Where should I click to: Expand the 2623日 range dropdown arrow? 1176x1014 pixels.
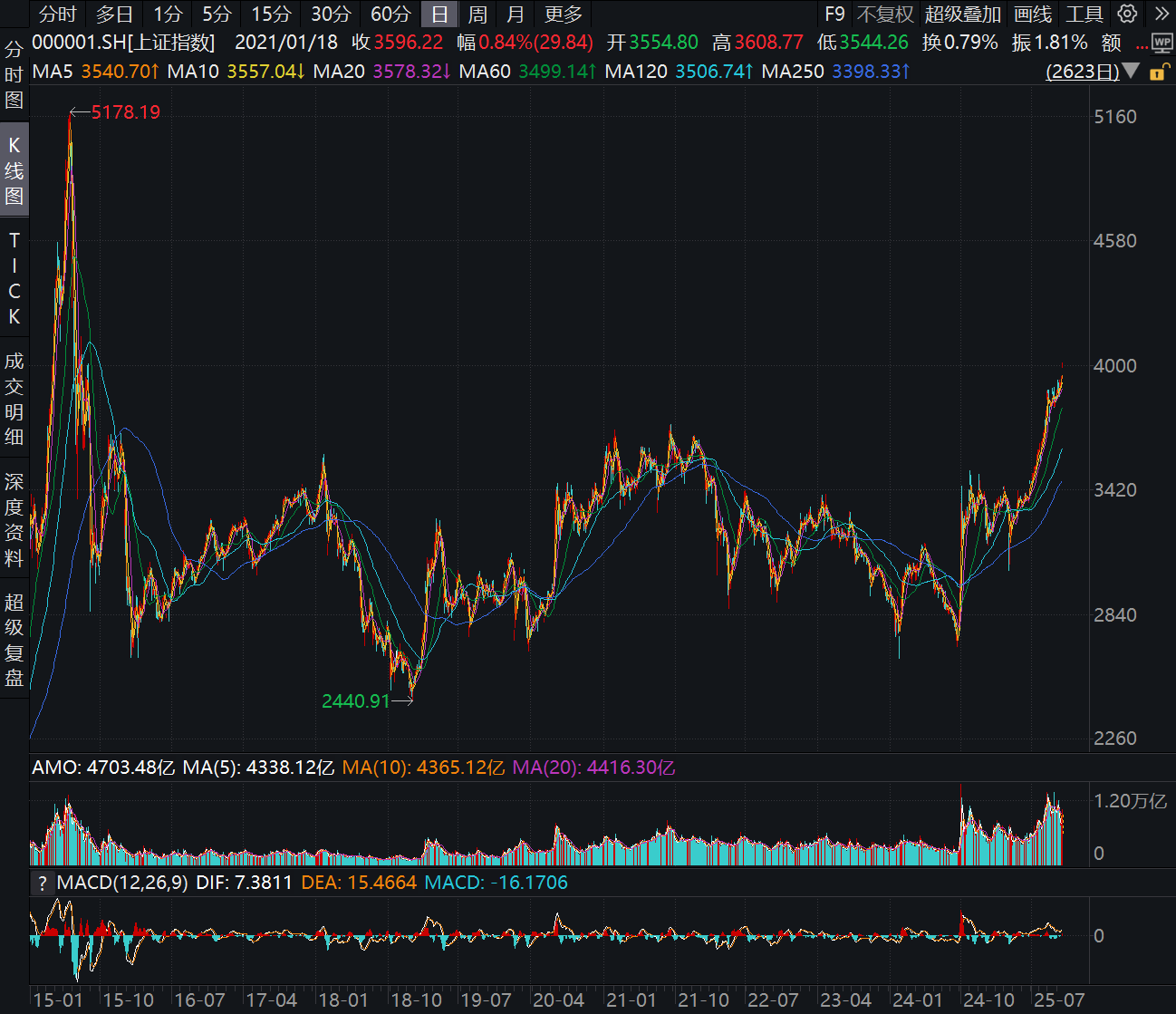(1131, 71)
